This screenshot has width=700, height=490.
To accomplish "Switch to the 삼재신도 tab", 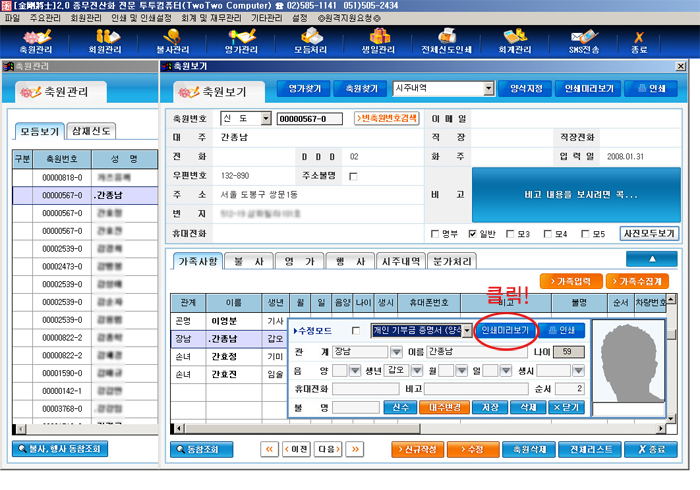I will pyautogui.click(x=91, y=131).
